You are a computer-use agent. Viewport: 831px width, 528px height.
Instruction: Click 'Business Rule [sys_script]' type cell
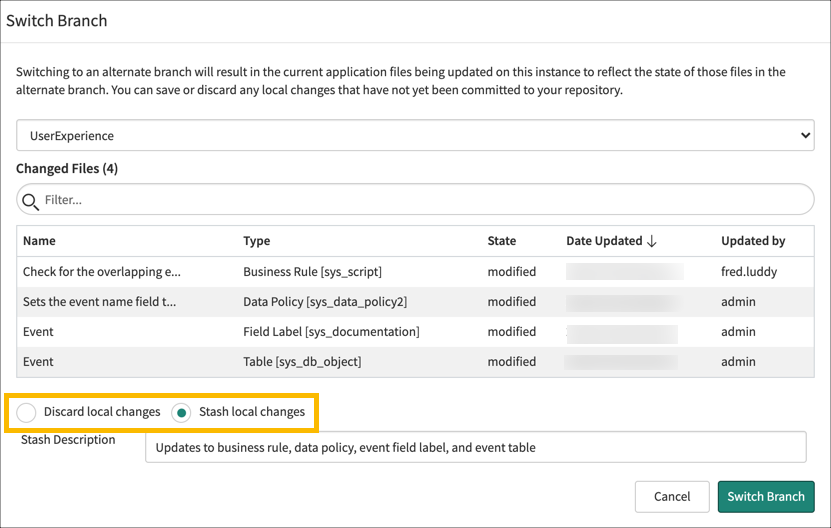(312, 272)
